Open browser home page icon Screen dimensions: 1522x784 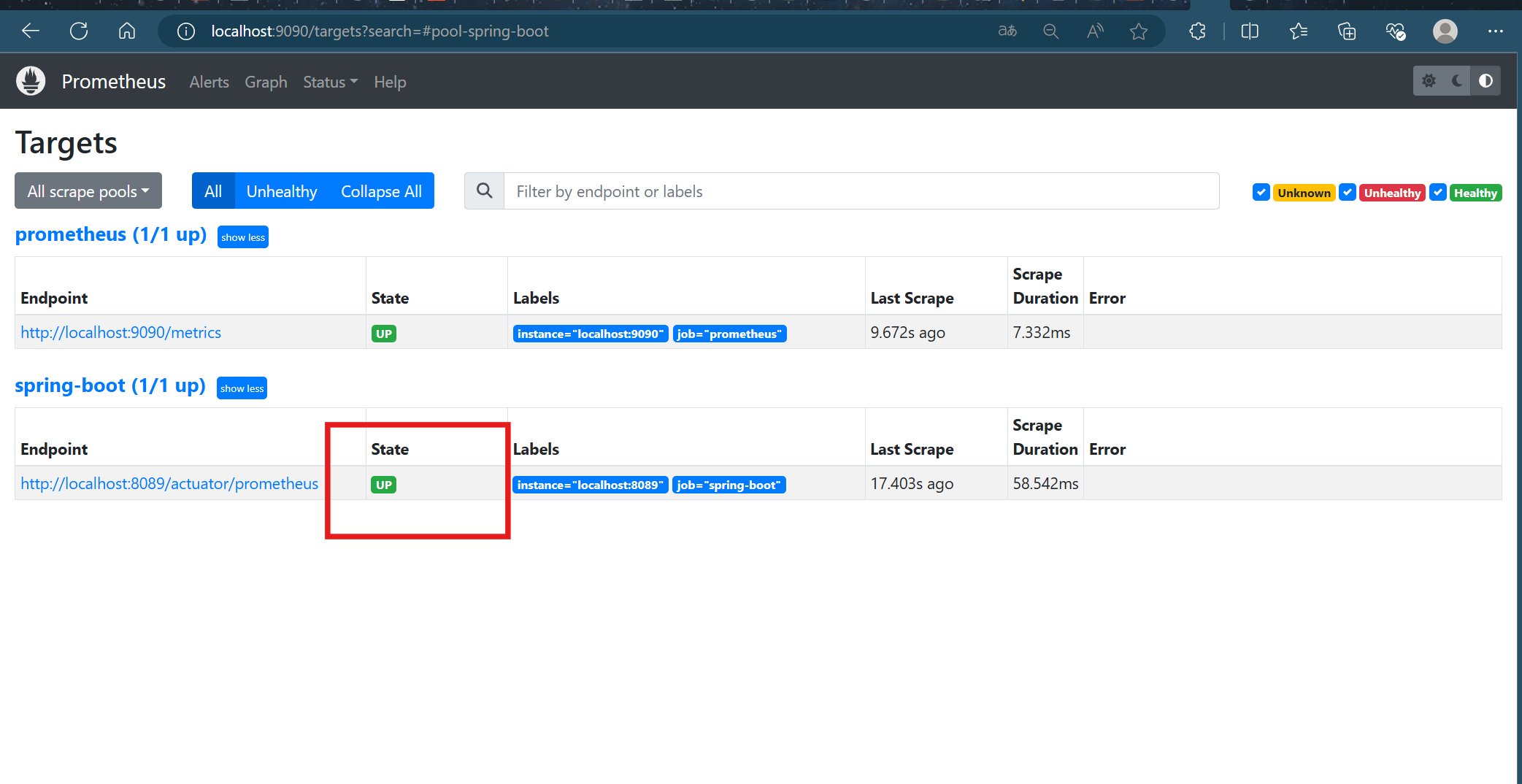click(127, 31)
